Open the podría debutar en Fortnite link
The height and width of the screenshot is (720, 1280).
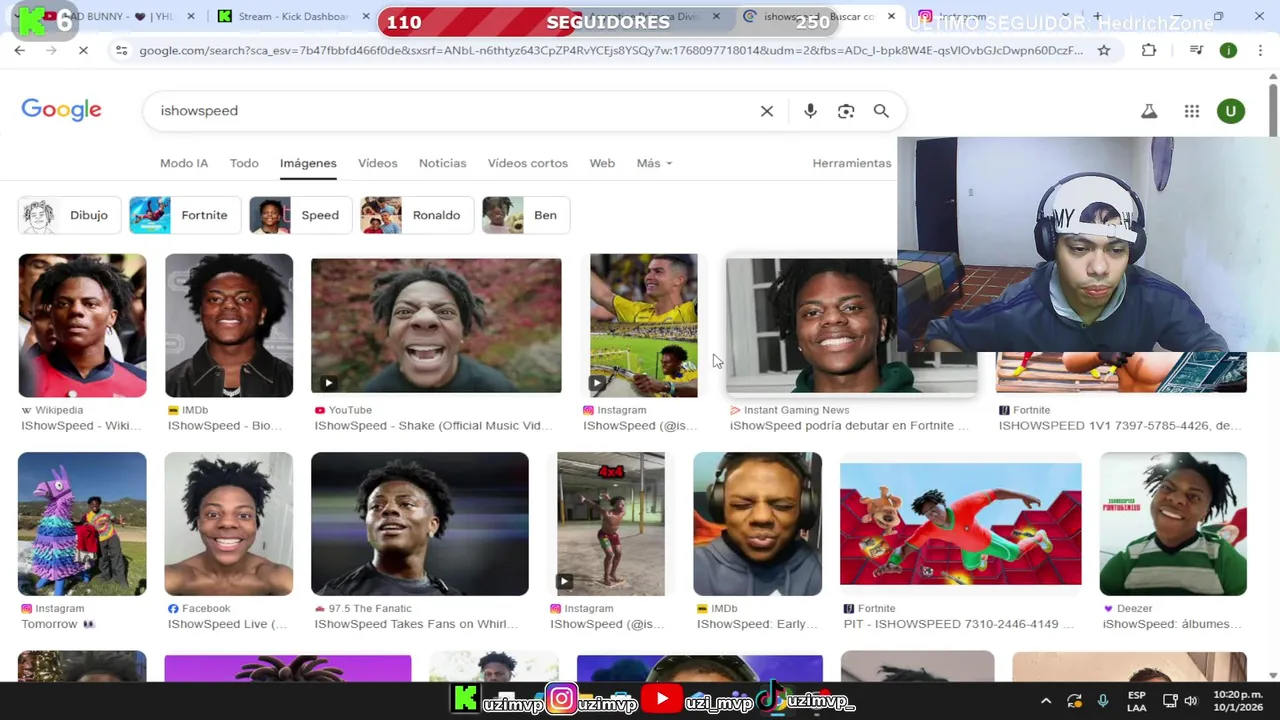[849, 426]
